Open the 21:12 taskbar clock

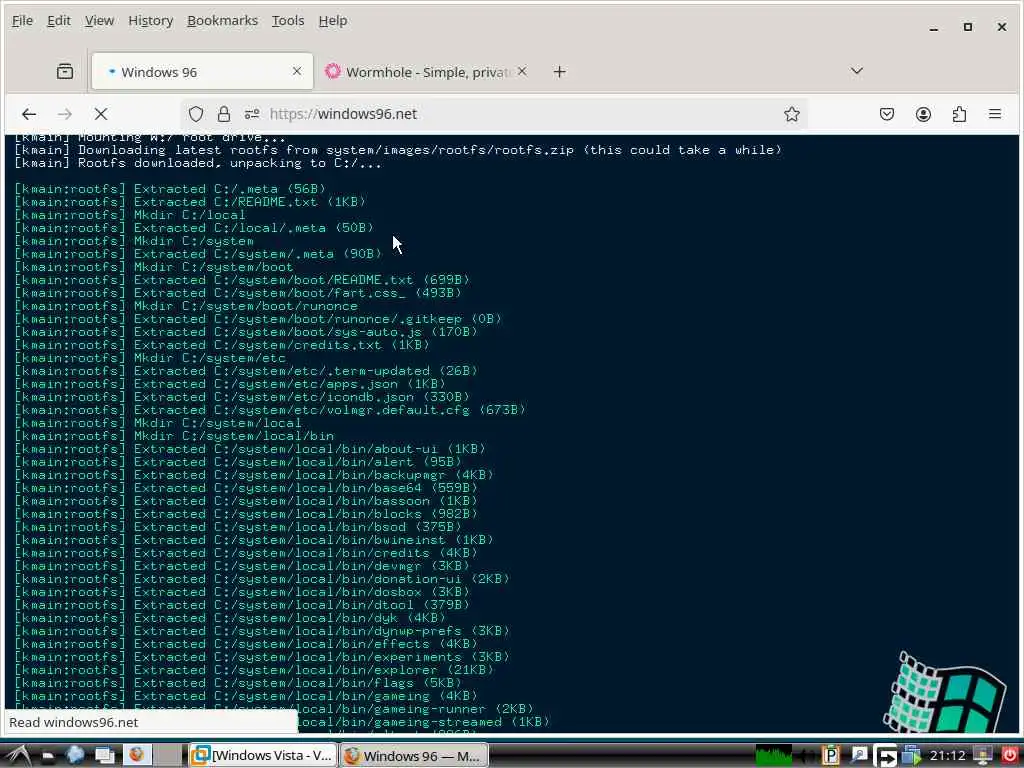(x=947, y=756)
